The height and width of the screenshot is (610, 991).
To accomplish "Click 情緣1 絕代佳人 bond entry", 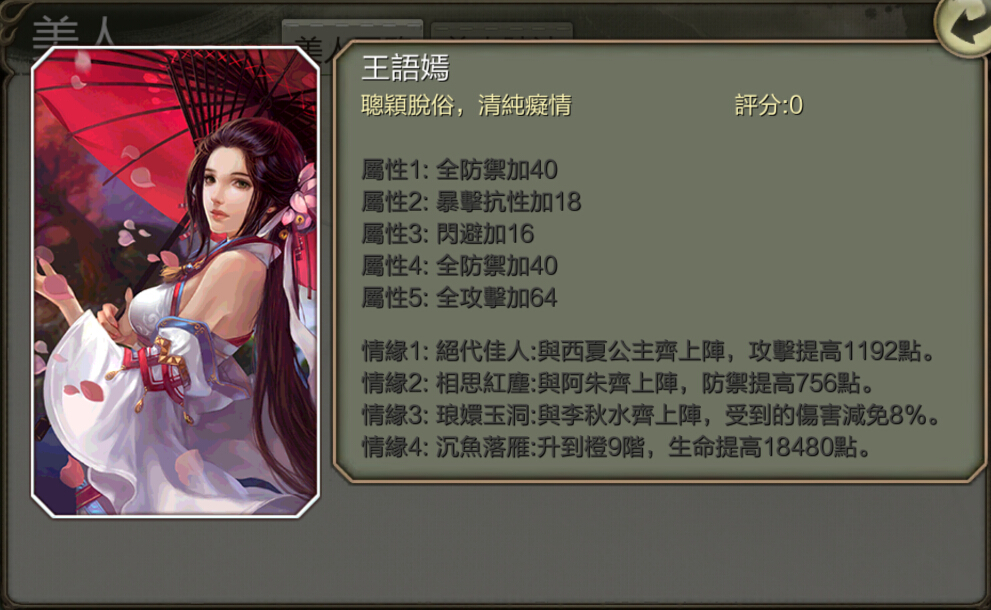I will (649, 351).
